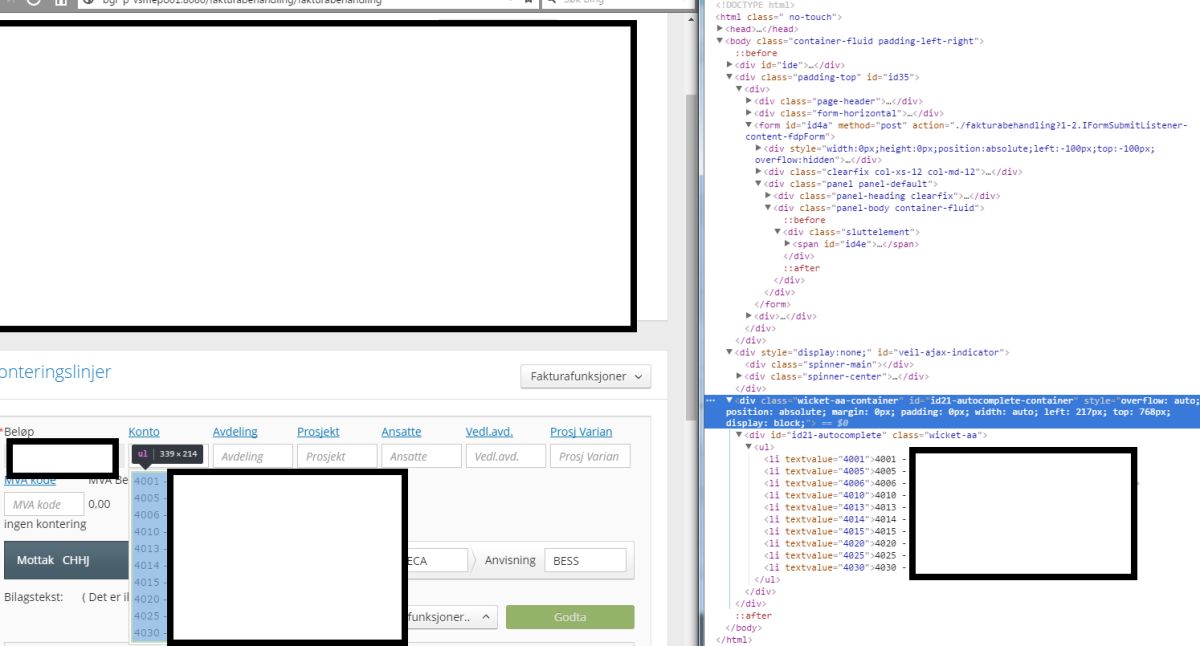Open the Konto column link
The height and width of the screenshot is (646, 1200).
point(144,432)
